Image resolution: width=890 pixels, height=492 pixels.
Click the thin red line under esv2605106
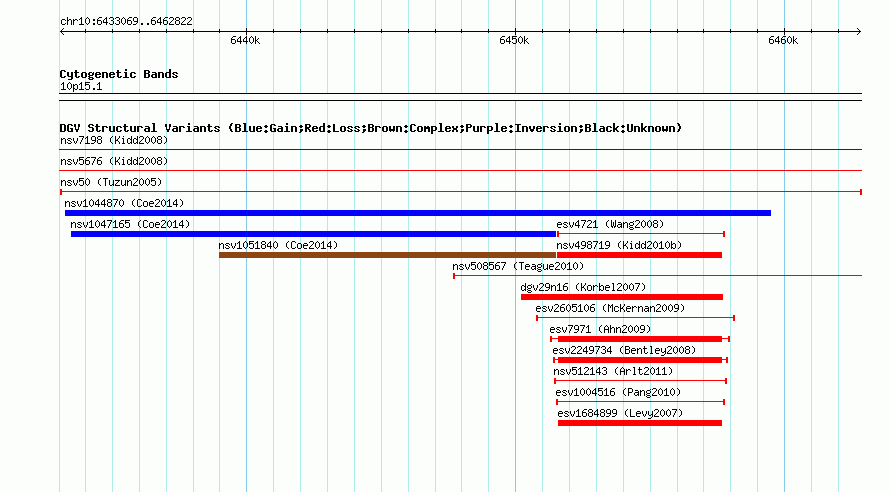[636, 318]
